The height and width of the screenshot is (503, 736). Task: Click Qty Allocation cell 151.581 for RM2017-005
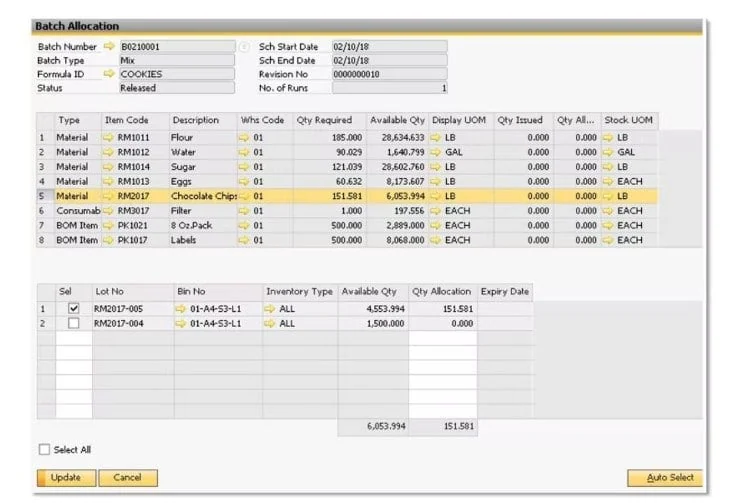coord(443,309)
